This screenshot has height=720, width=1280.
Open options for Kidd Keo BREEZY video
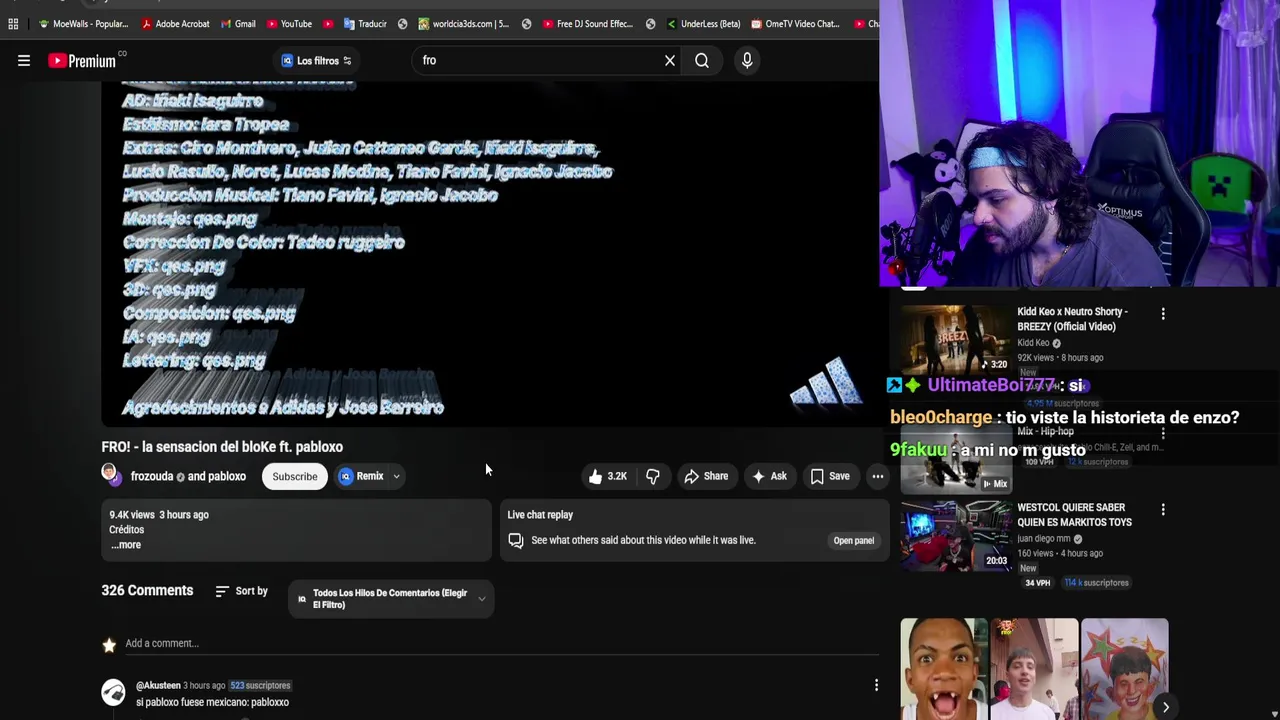pyautogui.click(x=1163, y=314)
